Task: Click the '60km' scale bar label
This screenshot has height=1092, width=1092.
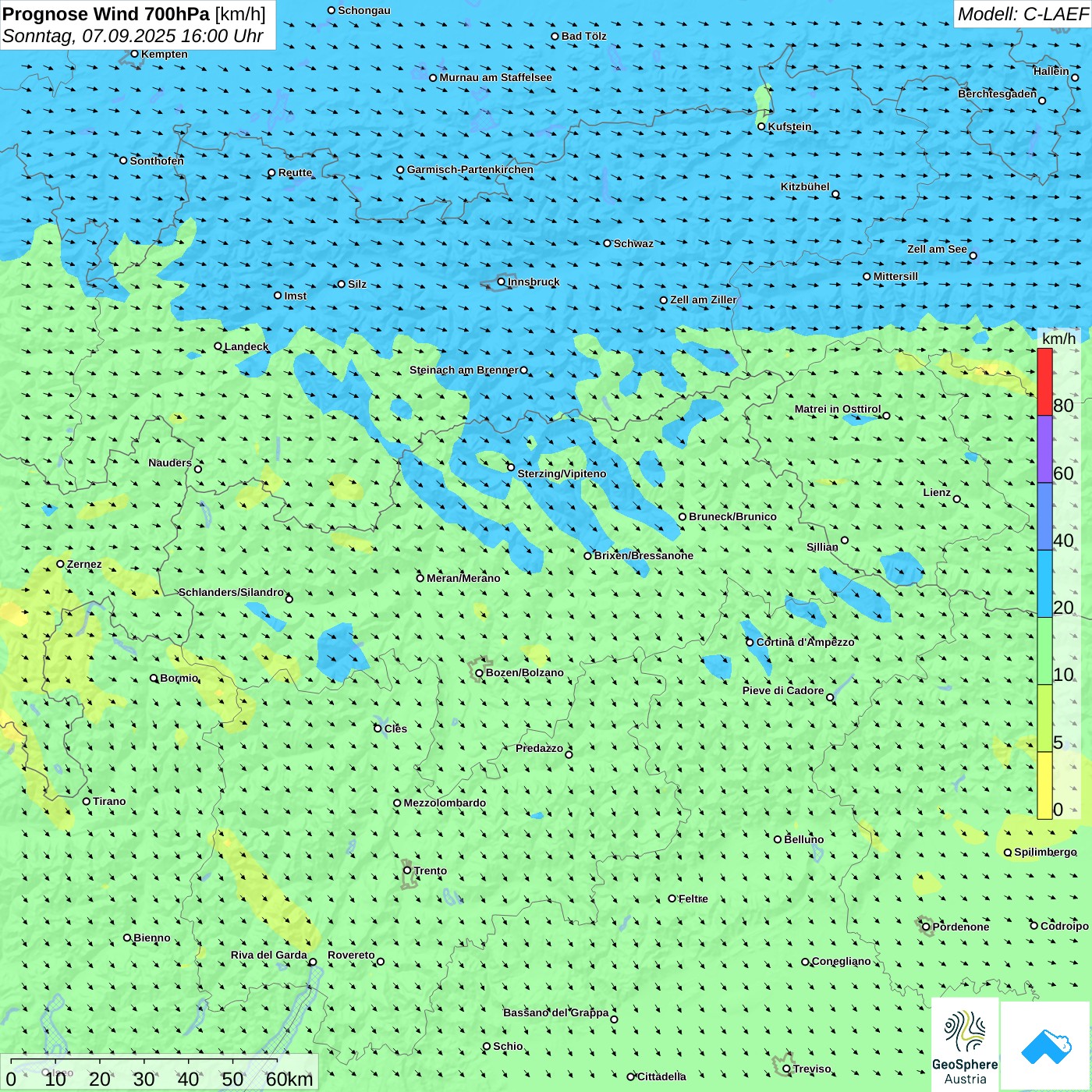Action: (x=289, y=1079)
